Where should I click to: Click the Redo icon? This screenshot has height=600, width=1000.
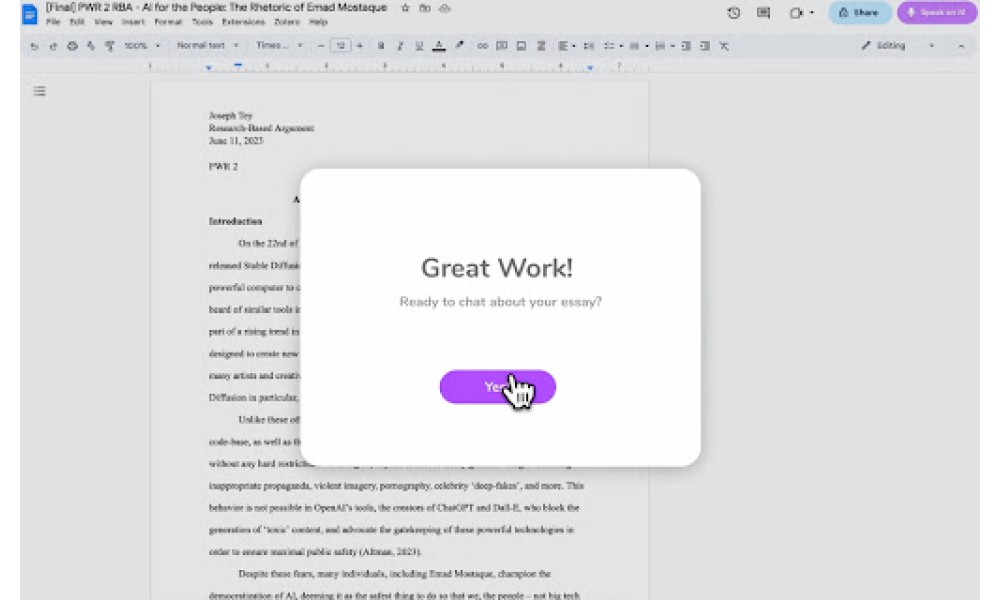click(x=54, y=46)
